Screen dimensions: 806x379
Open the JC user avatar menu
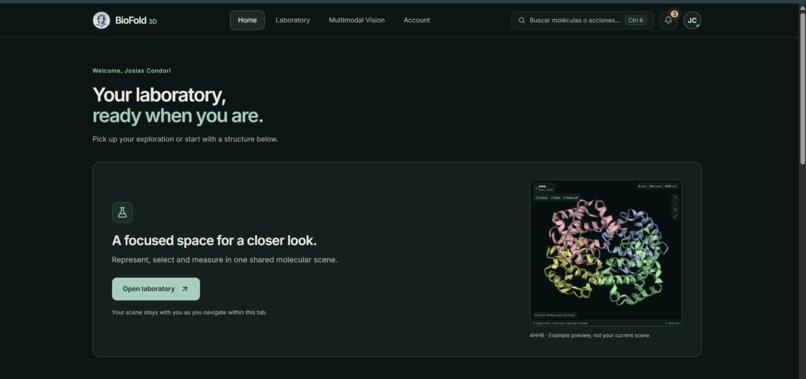point(692,20)
